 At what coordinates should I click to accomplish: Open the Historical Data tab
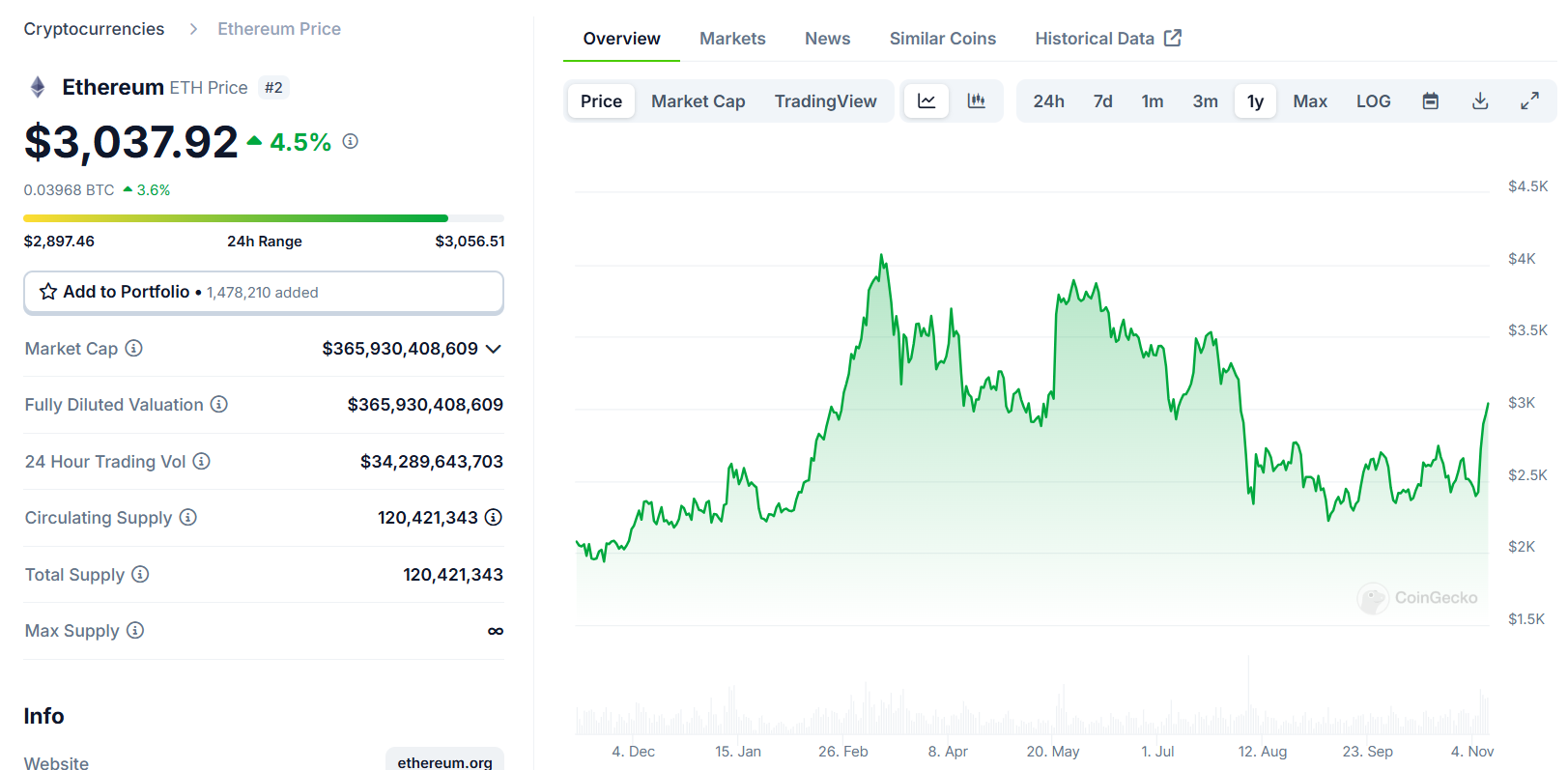pos(1108,39)
